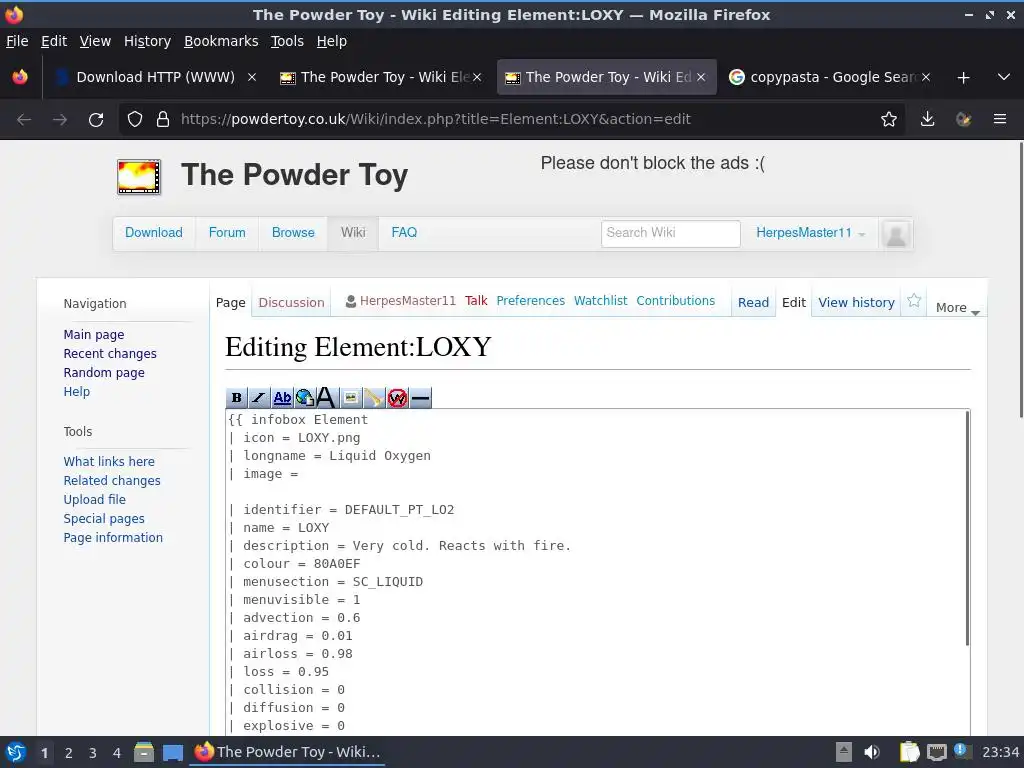The image size is (1024, 768).
Task: Adjust volume via tray speaker icon
Action: pyautogui.click(x=872, y=752)
